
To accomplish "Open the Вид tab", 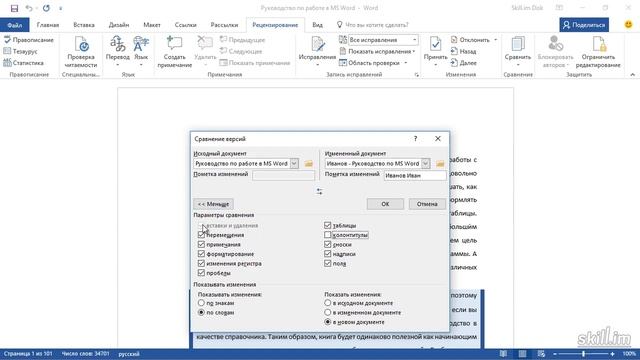I will (x=317, y=25).
